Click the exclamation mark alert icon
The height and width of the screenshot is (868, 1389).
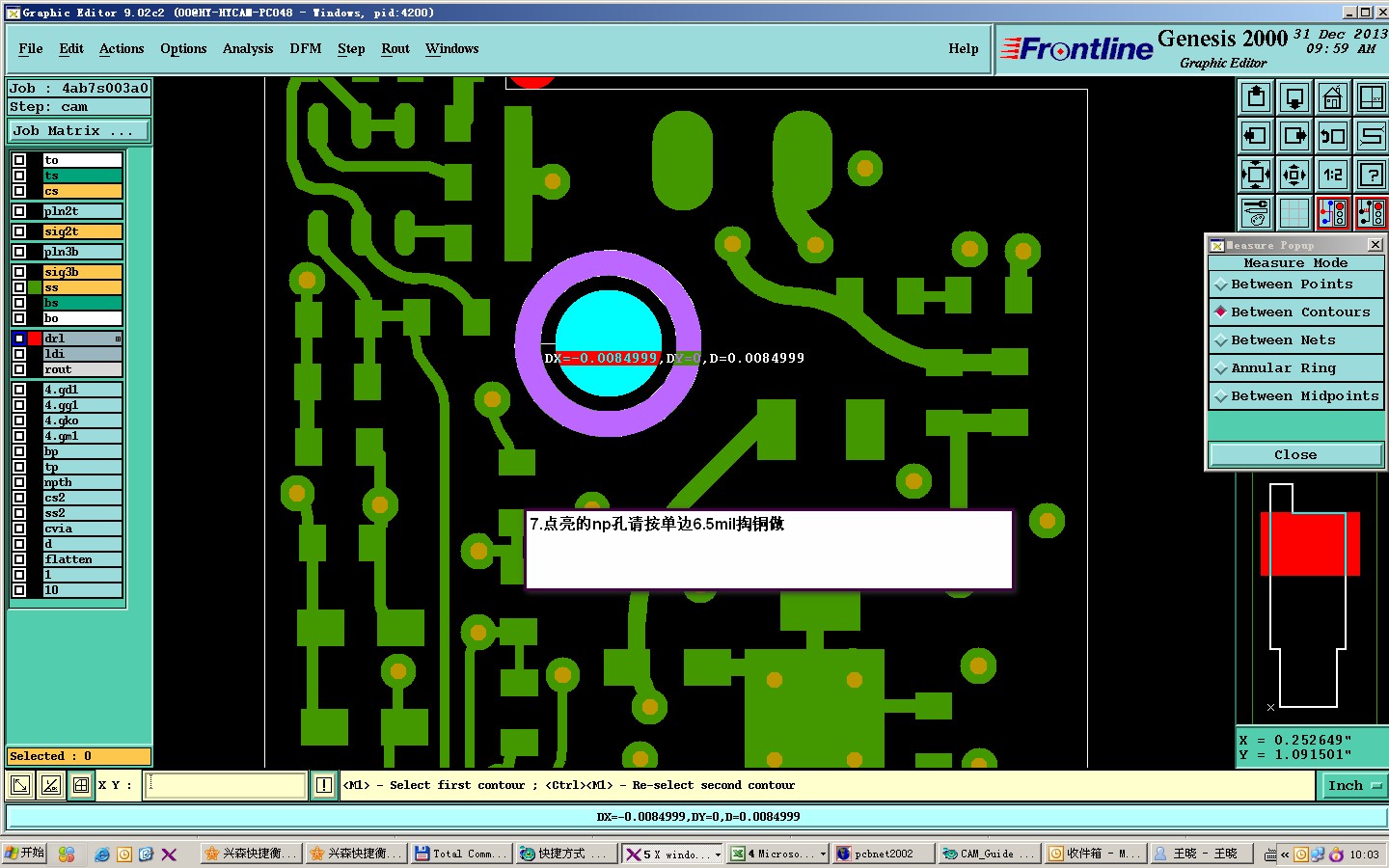click(x=324, y=785)
